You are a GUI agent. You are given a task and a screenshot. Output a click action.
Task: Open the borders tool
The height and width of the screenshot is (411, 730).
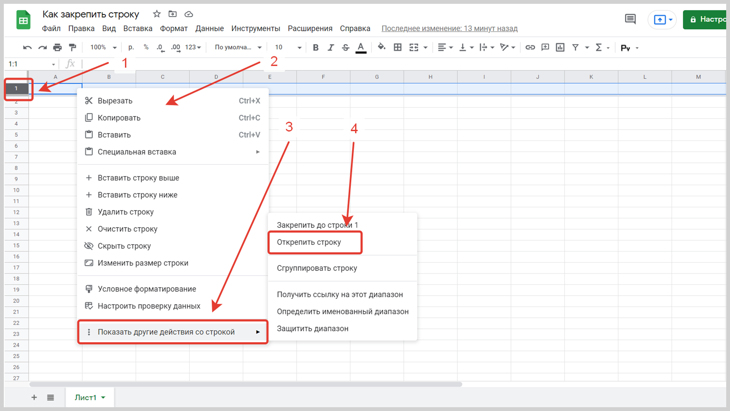pyautogui.click(x=398, y=47)
